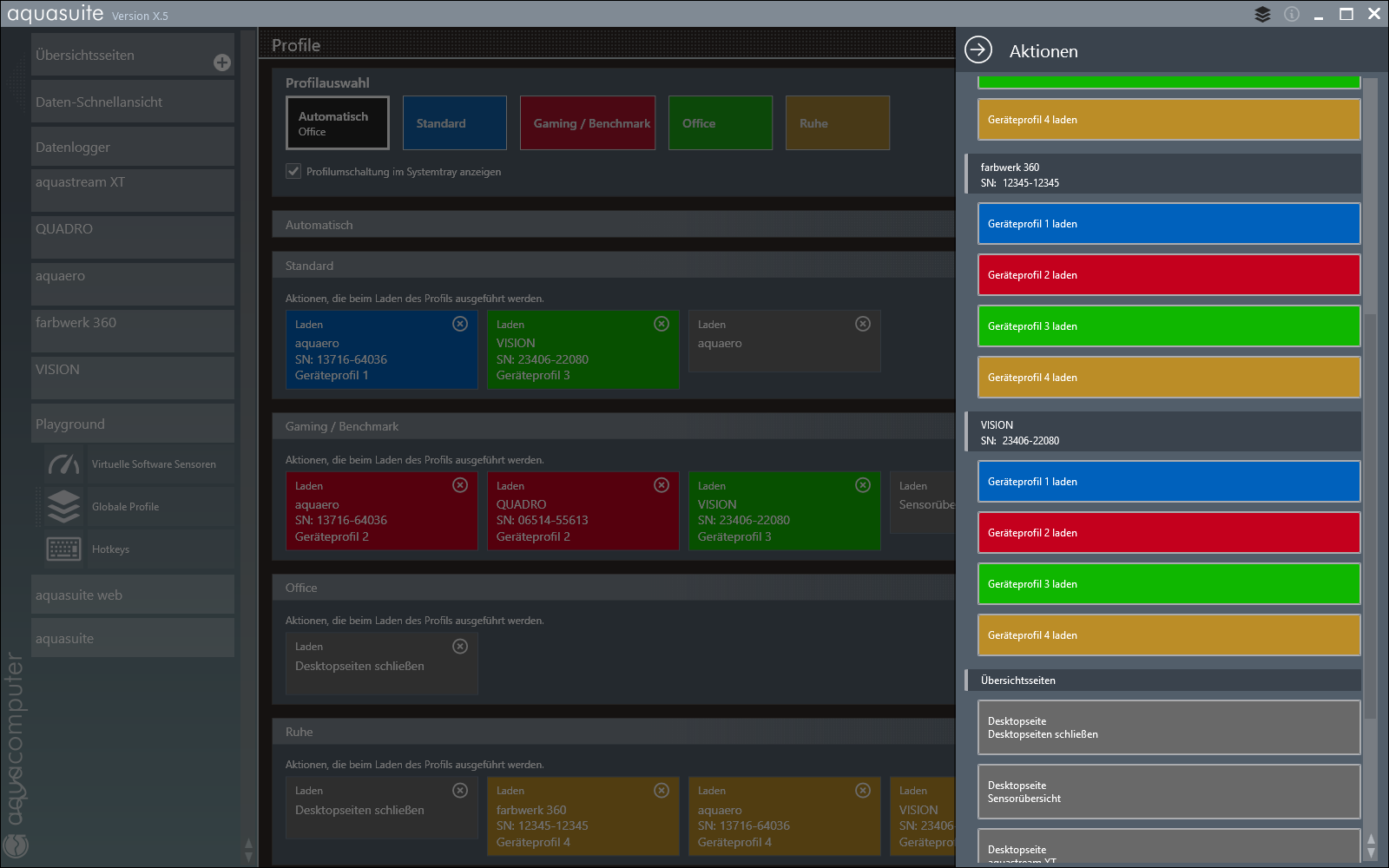
Task: Collapse the Standard section header
Action: click(614, 266)
